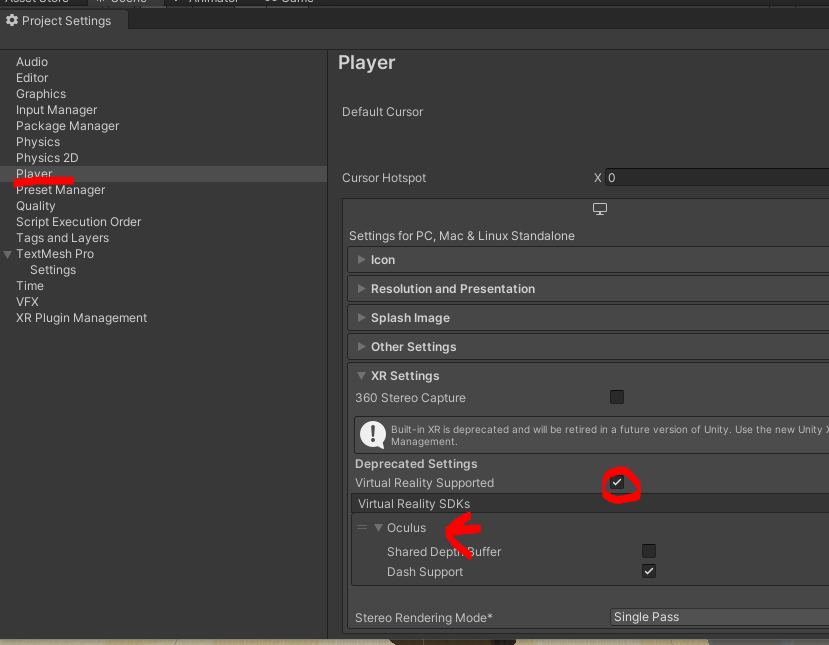
Task: Click the Dash Support label
Action: pyautogui.click(x=425, y=572)
